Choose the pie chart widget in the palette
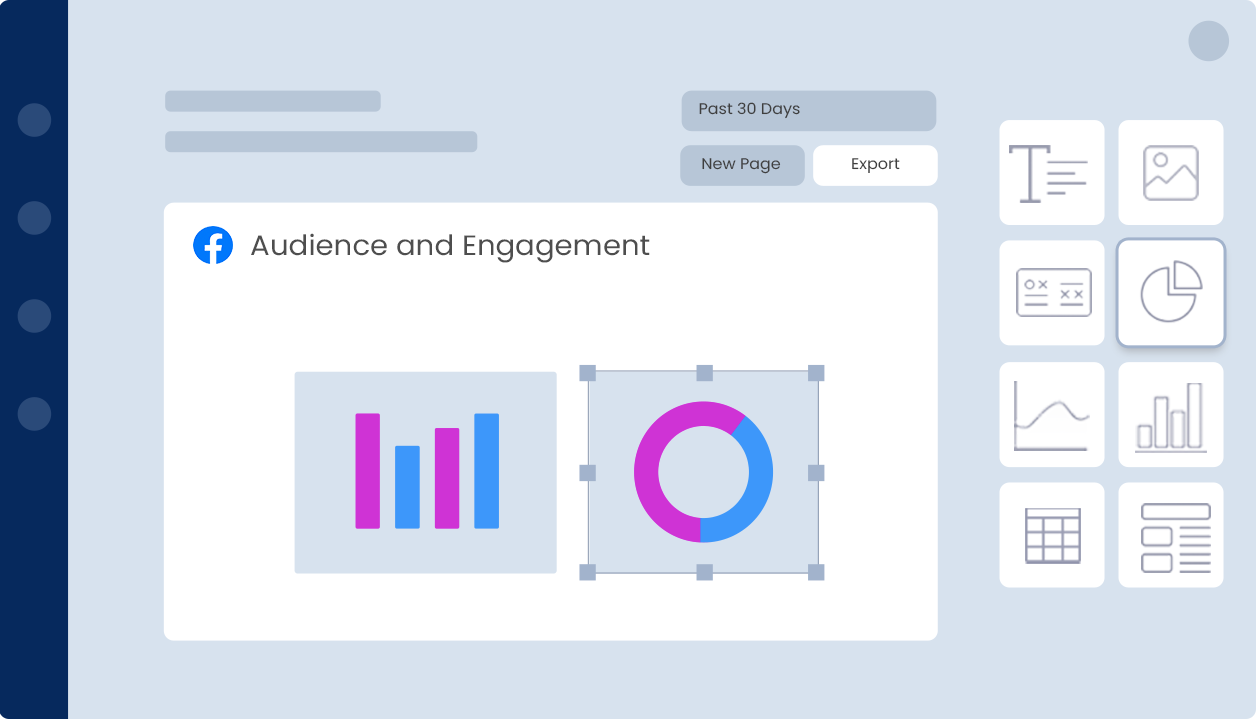This screenshot has width=1256, height=719. point(1171,293)
